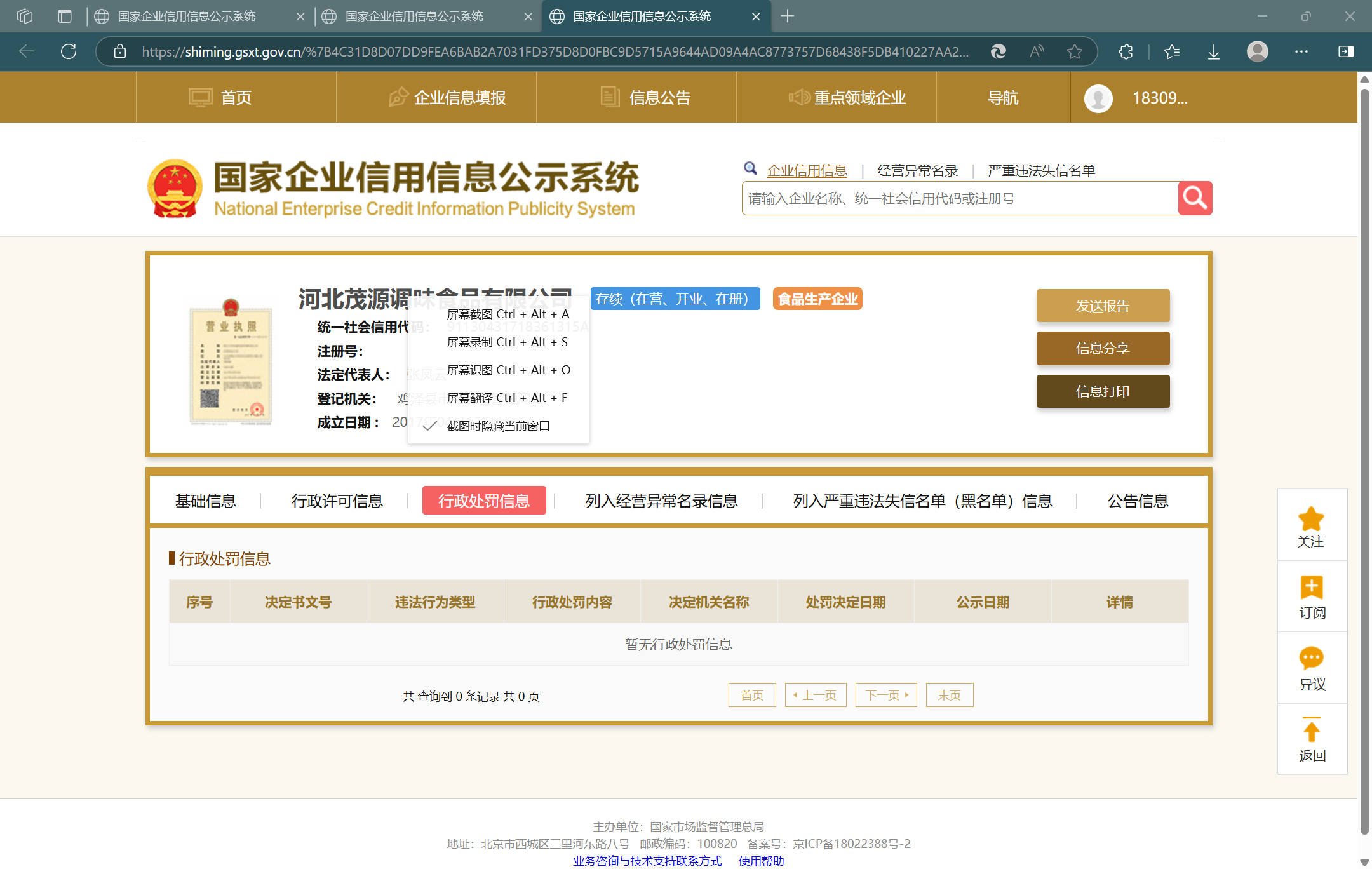Select 屏幕录制 Ctrl + Alt + S
Screen dimensions: 1372x869
click(499, 342)
